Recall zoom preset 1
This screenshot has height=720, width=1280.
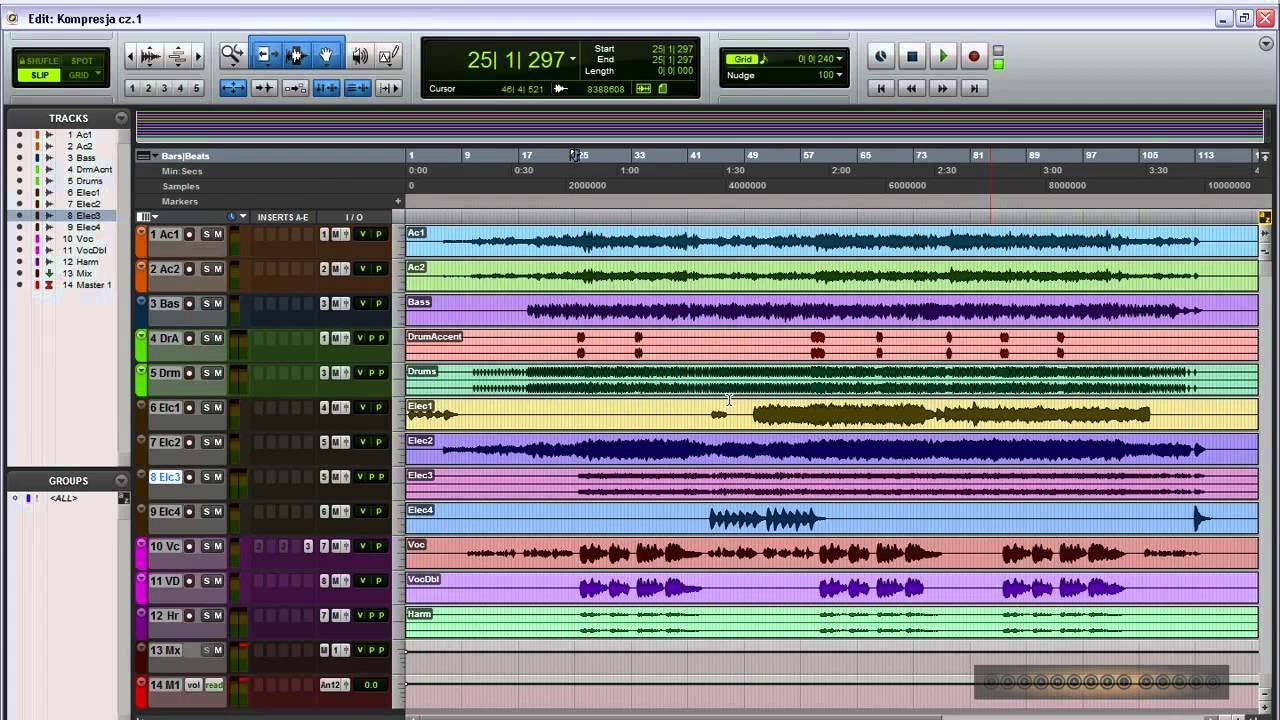click(x=132, y=88)
